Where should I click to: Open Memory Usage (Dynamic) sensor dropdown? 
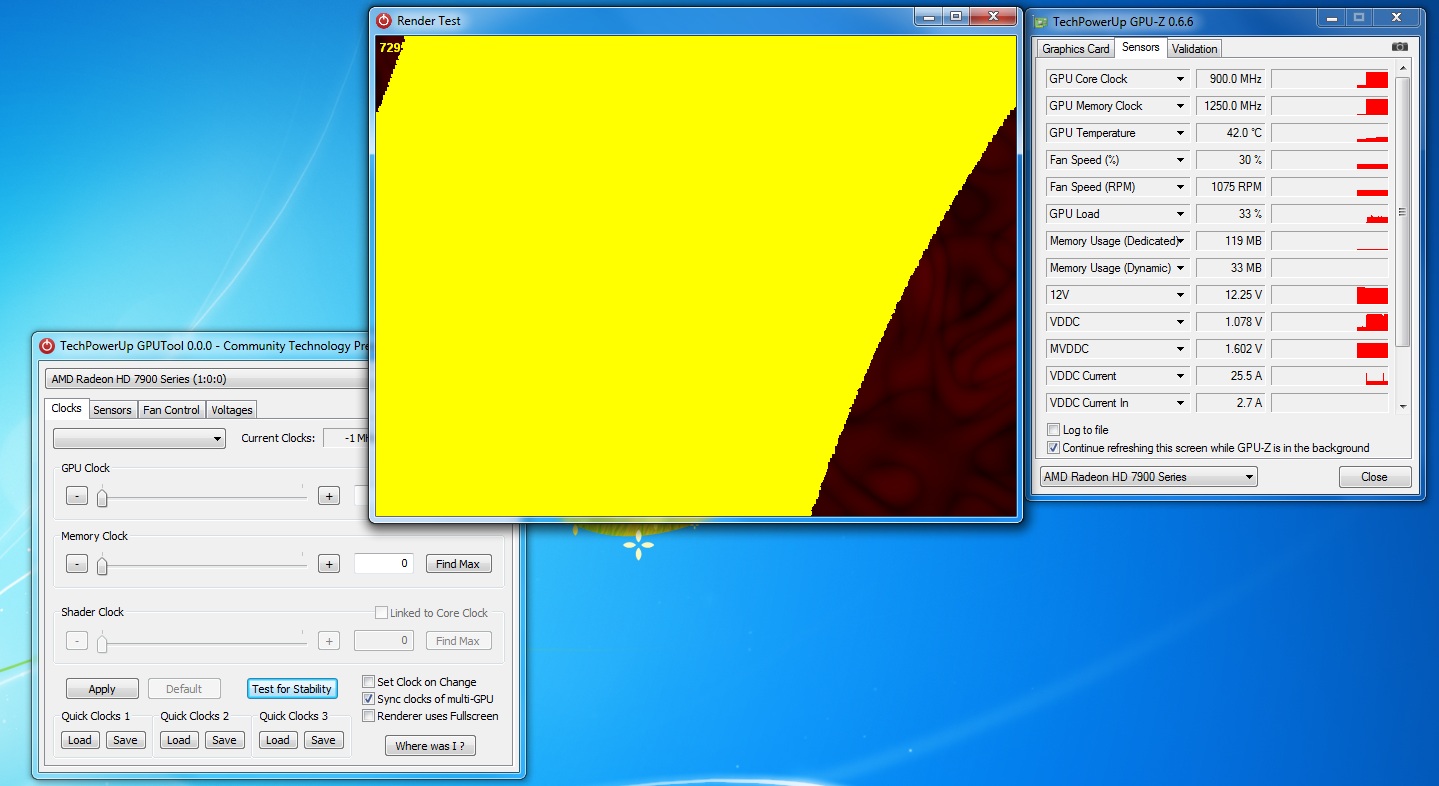(1180, 268)
